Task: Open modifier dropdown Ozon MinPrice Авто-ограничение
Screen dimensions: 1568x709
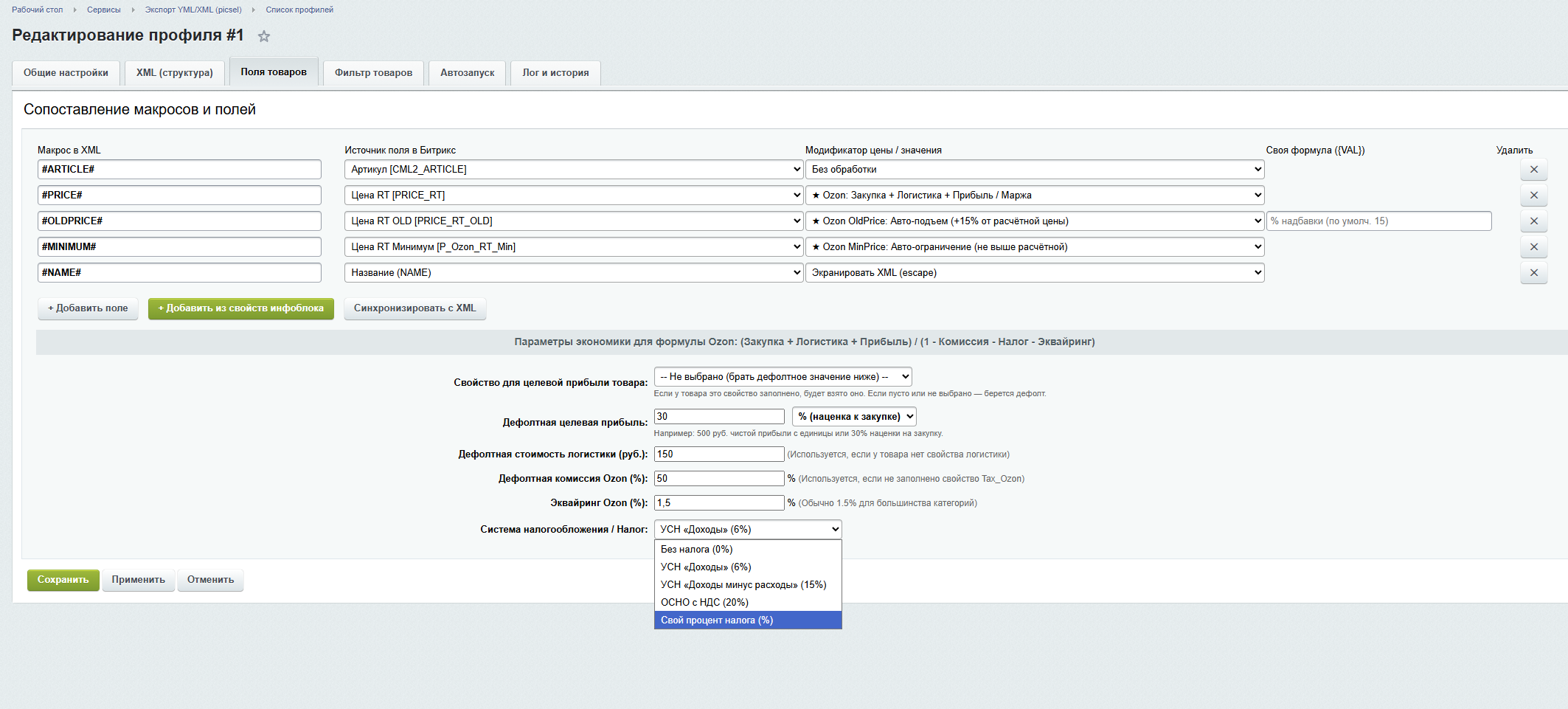Action: tap(1035, 247)
